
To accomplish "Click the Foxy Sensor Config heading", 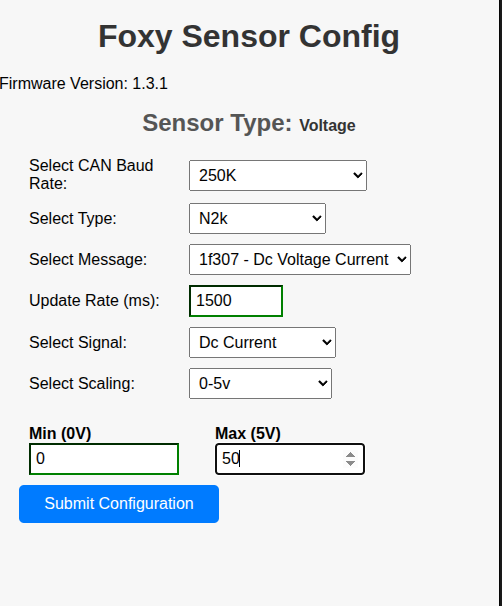I will click(x=249, y=37).
